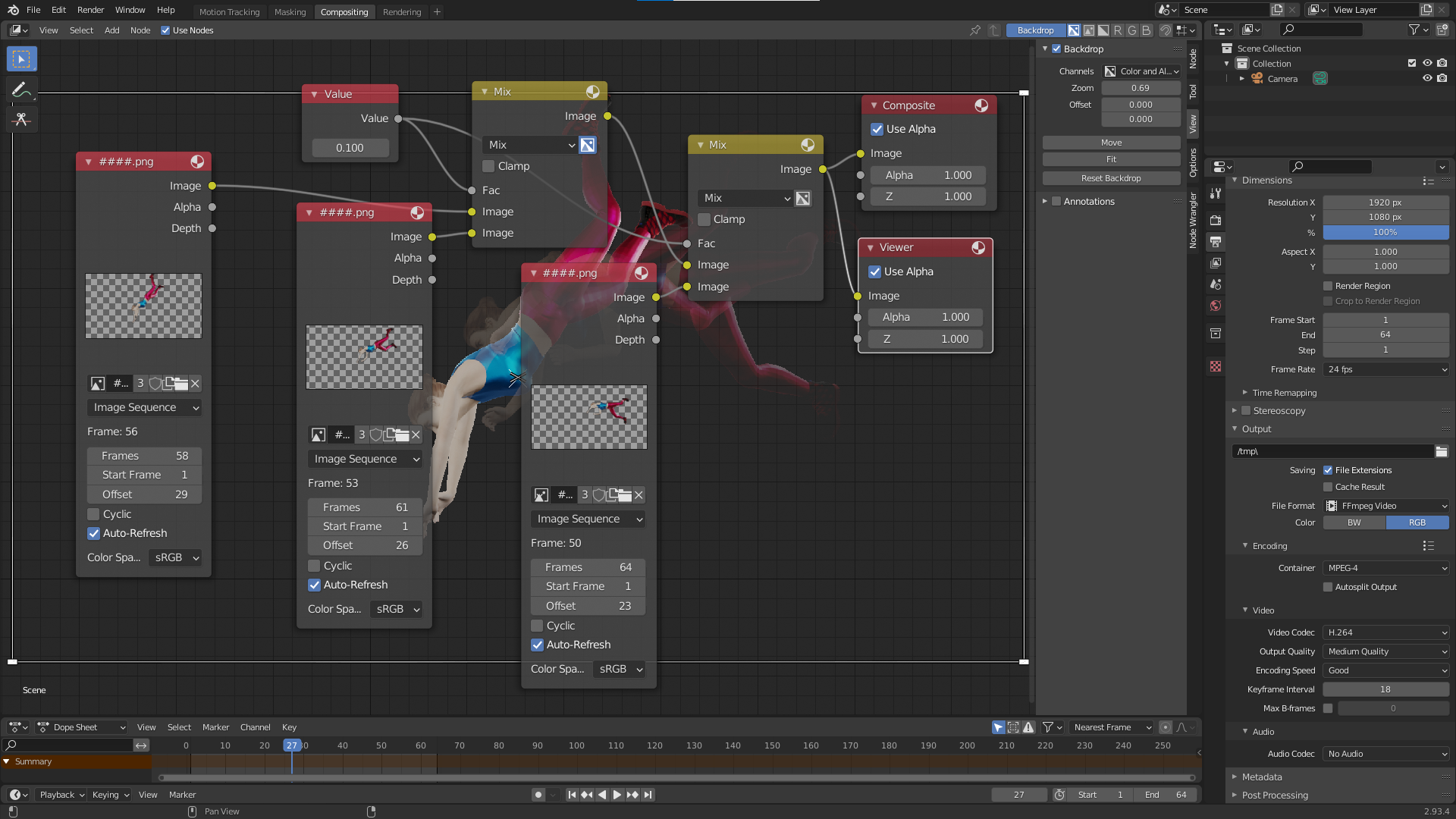Click the output path folder browse icon
The width and height of the screenshot is (1456, 819).
click(x=1441, y=451)
